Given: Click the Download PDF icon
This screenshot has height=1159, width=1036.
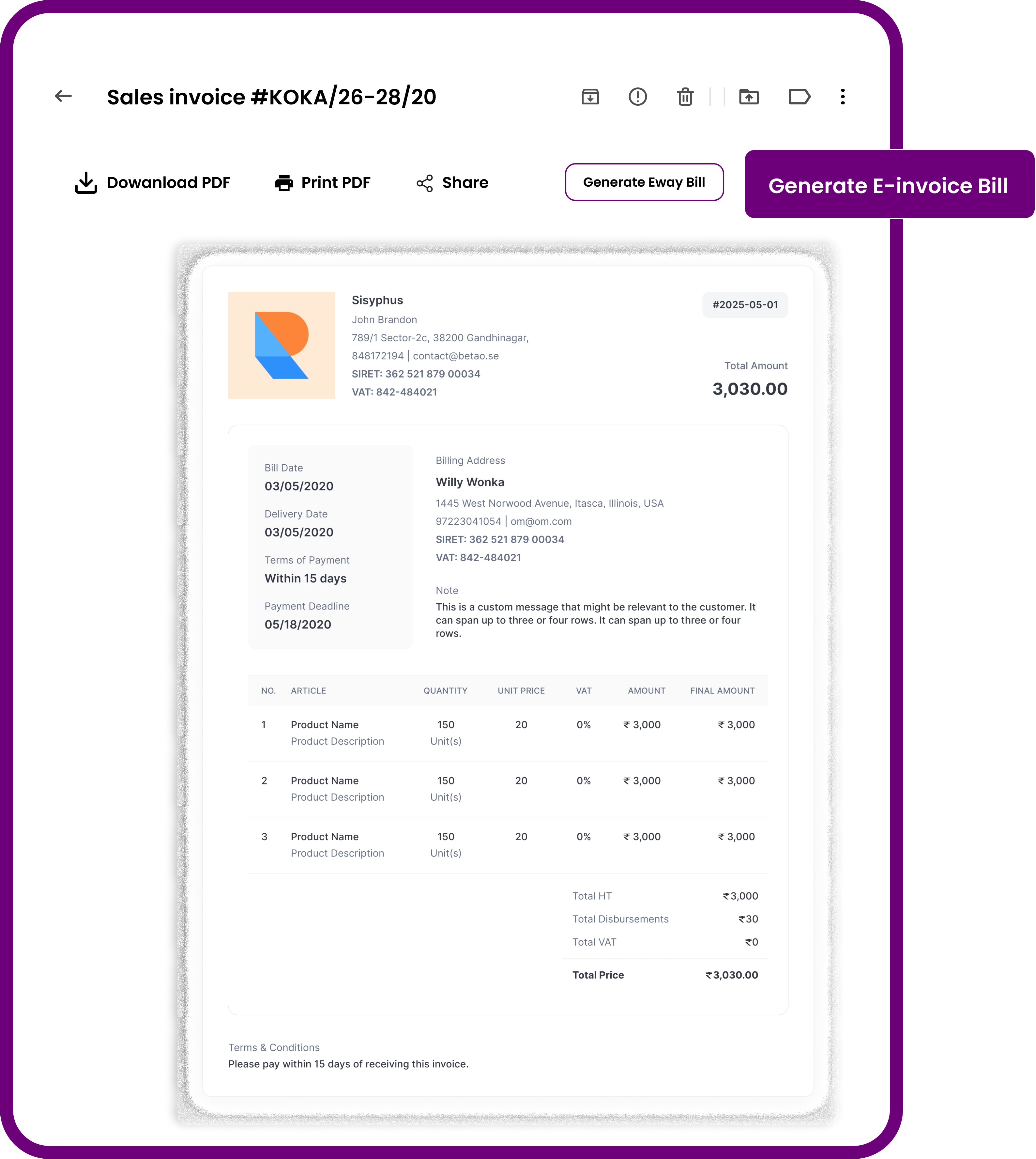Looking at the screenshot, I should click(x=86, y=183).
